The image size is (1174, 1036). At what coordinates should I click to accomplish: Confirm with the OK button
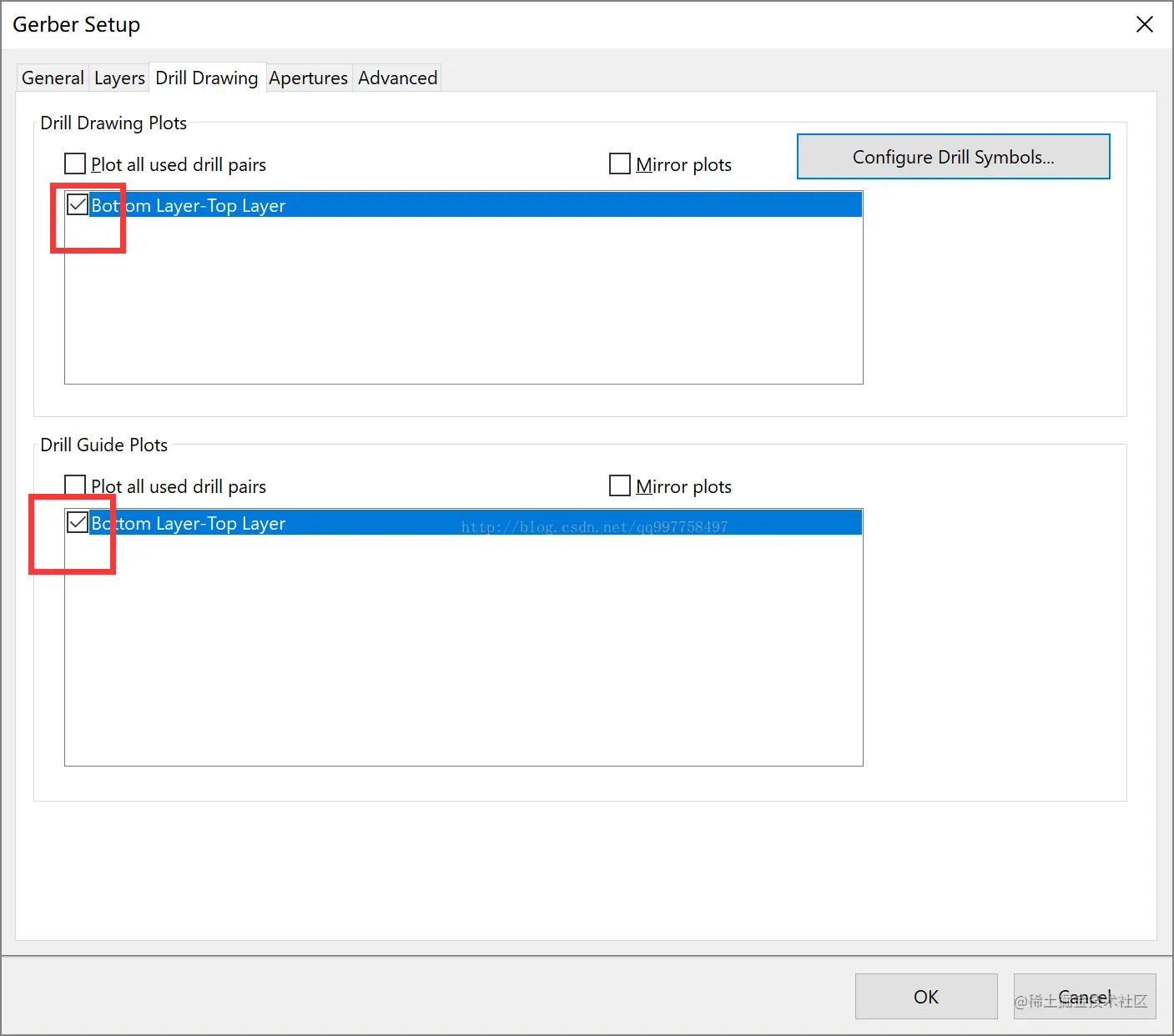coord(926,997)
